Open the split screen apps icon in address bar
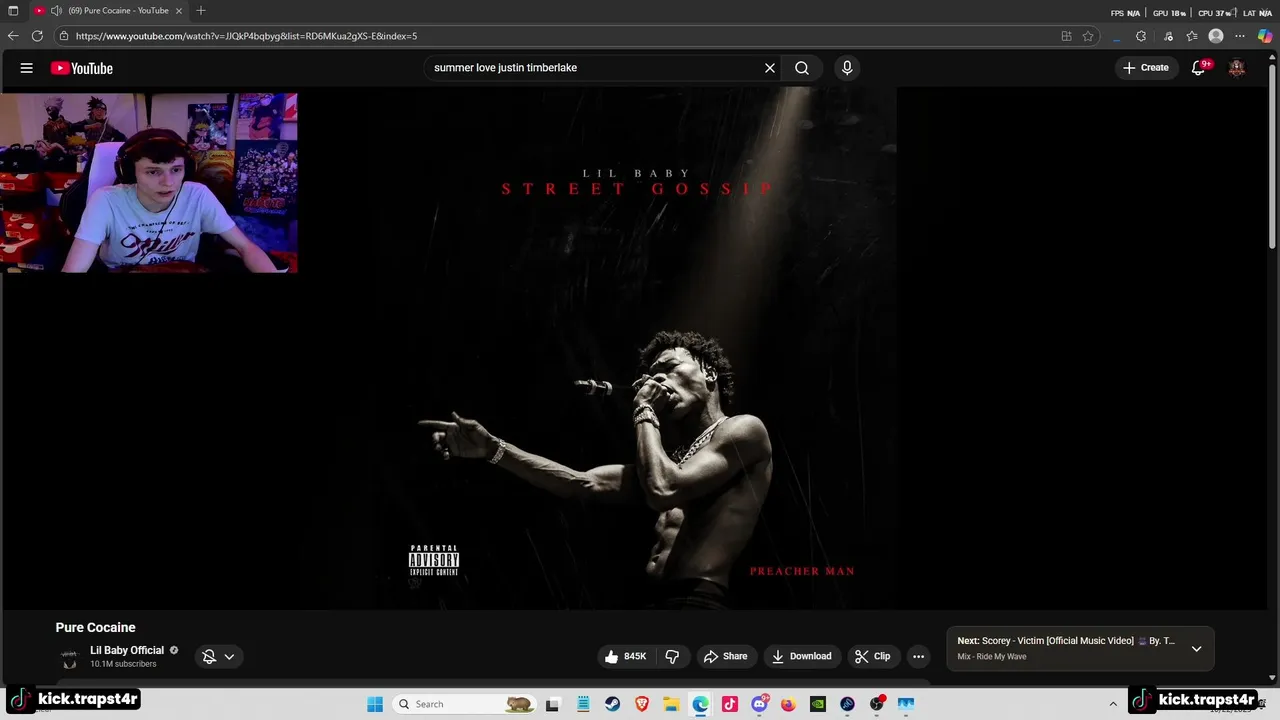Image resolution: width=1280 pixels, height=720 pixels. [1066, 36]
